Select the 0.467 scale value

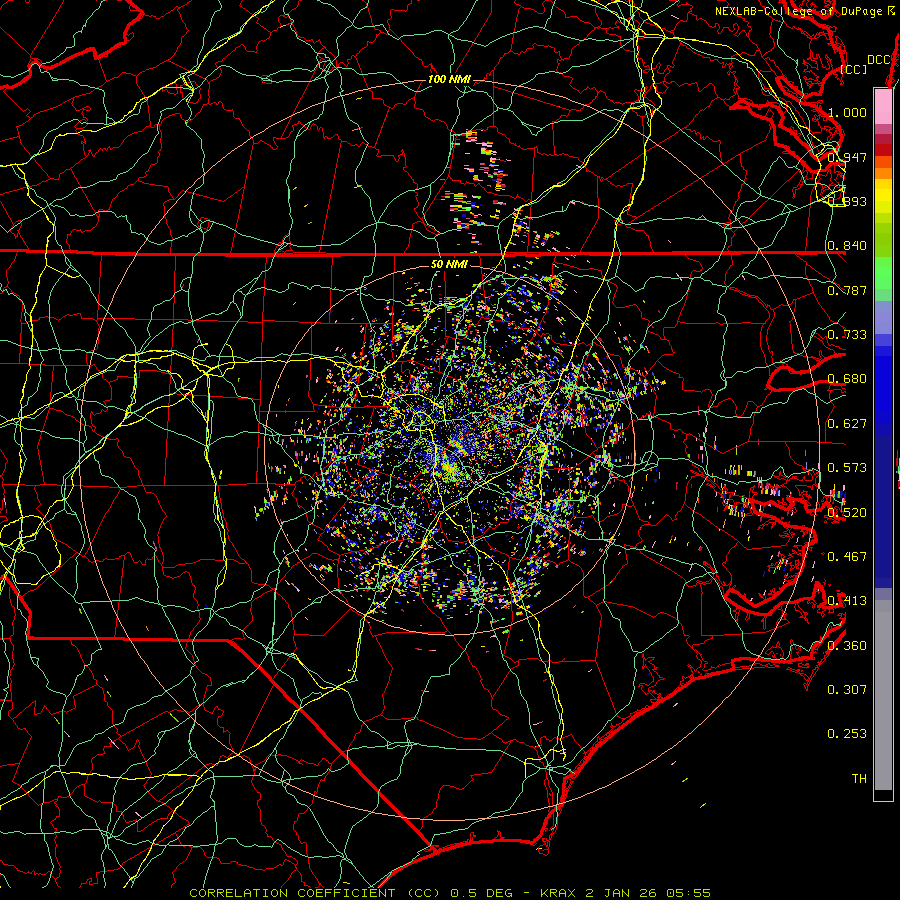coord(847,556)
